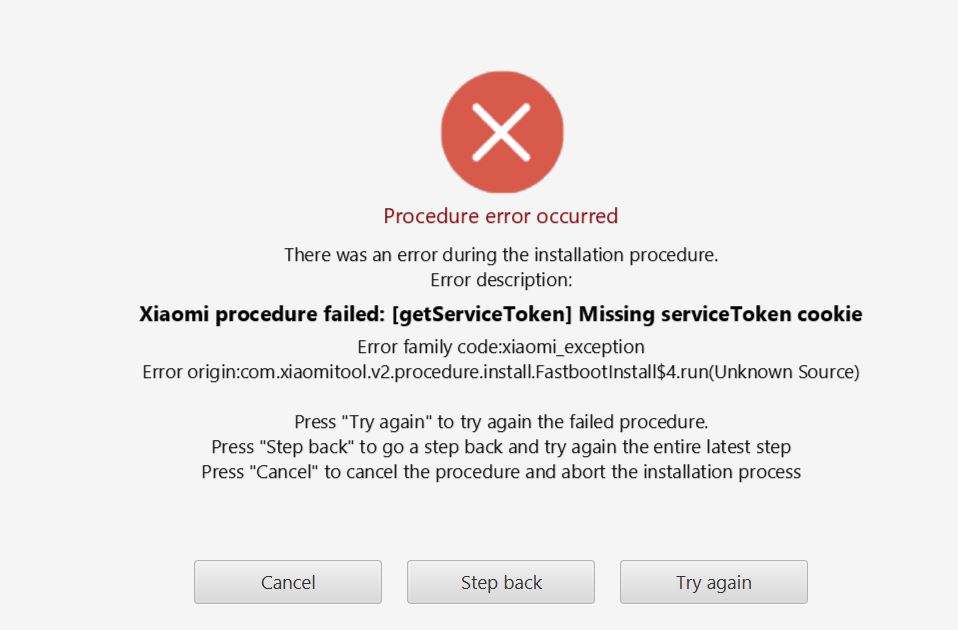Click the red X error icon
This screenshot has width=958, height=630.
point(501,132)
